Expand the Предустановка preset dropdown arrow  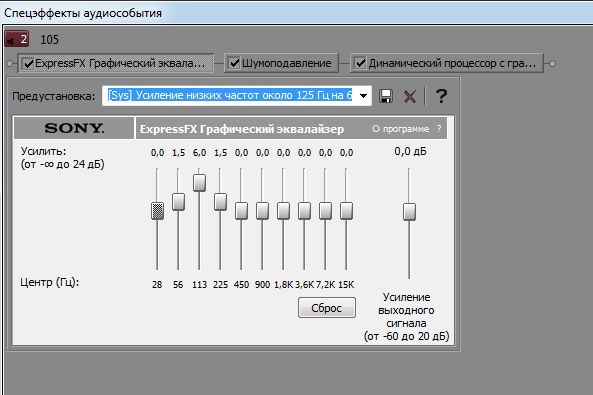tap(363, 96)
